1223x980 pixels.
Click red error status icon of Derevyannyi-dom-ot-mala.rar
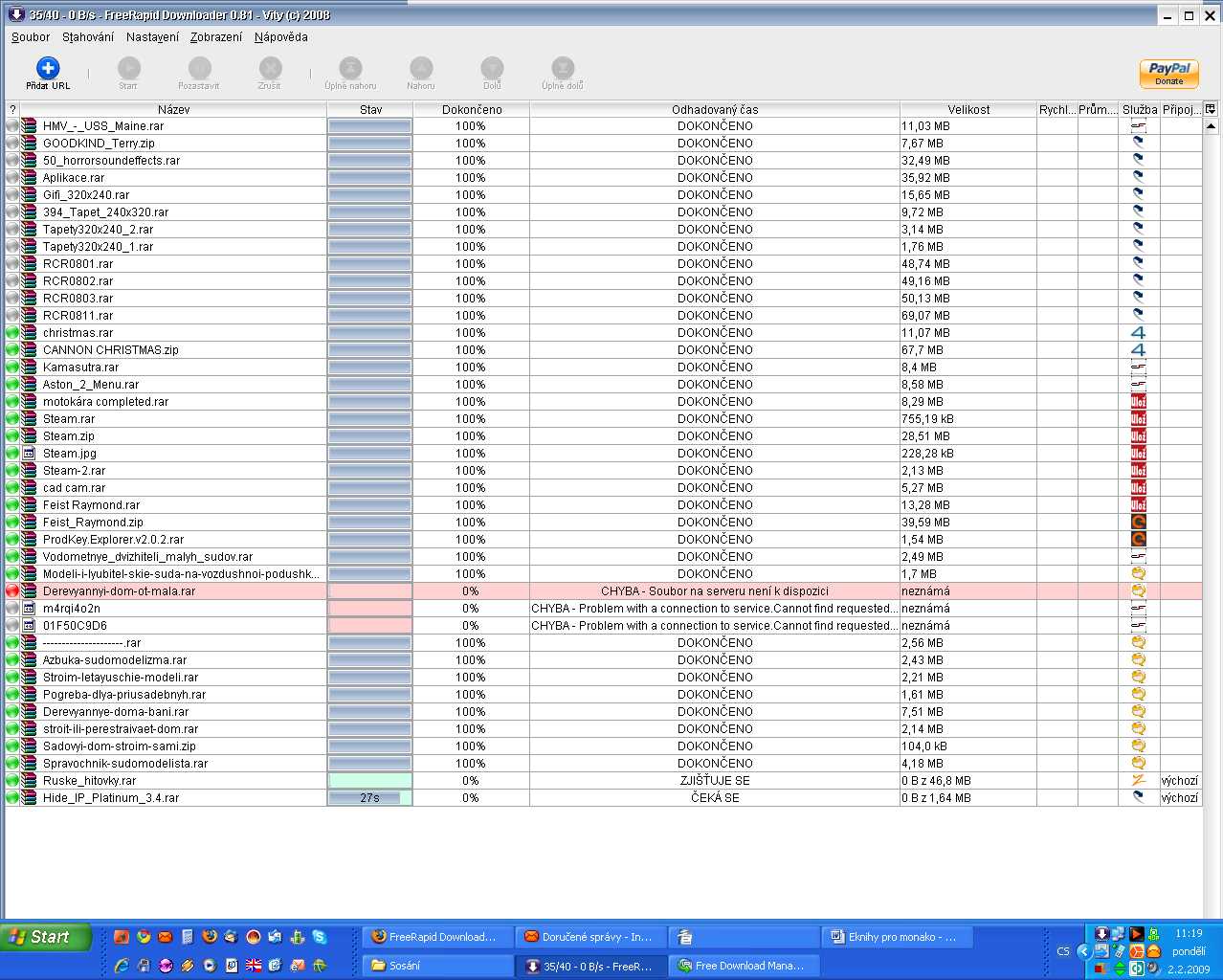tap(12, 591)
